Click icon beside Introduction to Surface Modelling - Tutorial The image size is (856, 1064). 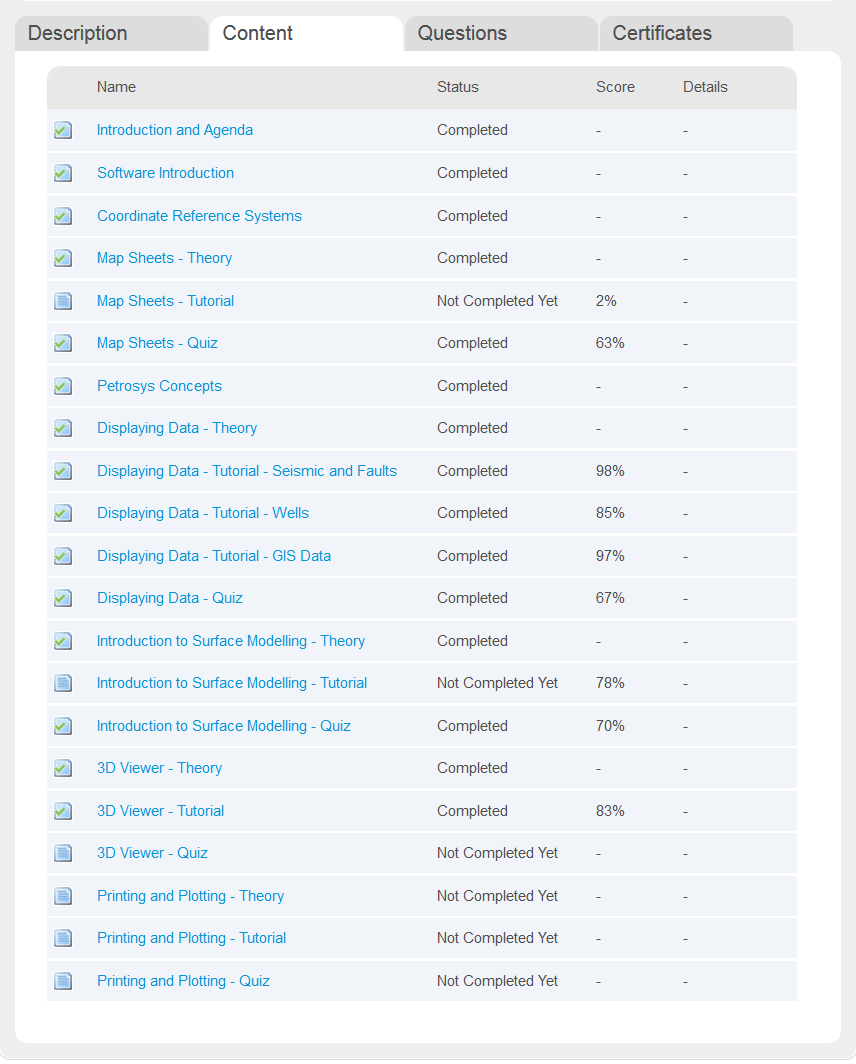pos(63,683)
